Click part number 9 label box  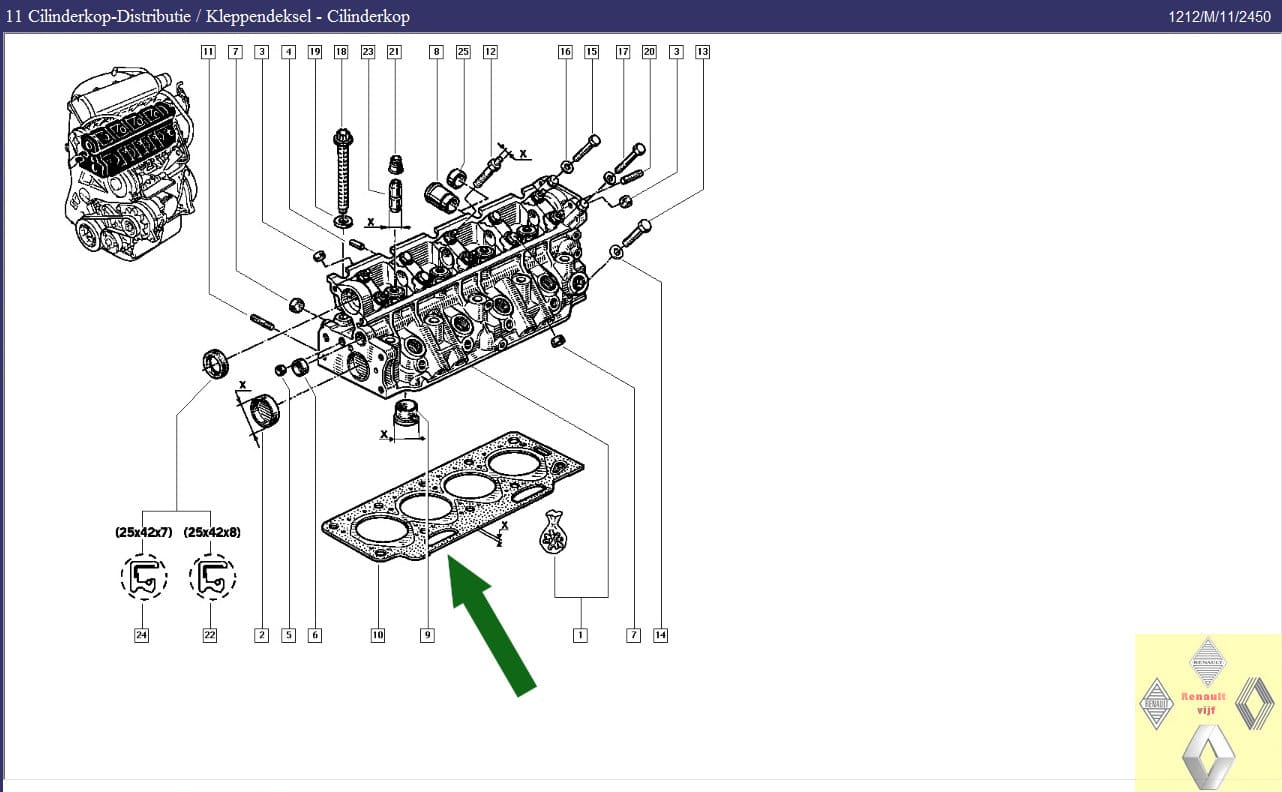coord(428,635)
